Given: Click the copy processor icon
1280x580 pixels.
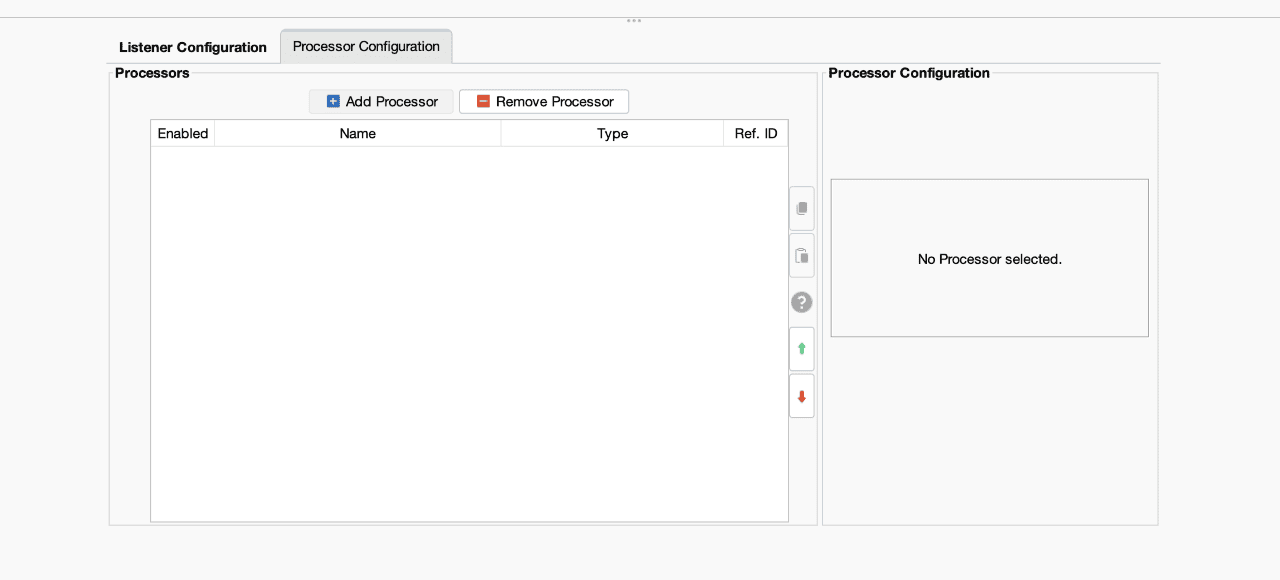Looking at the screenshot, I should tap(802, 209).
